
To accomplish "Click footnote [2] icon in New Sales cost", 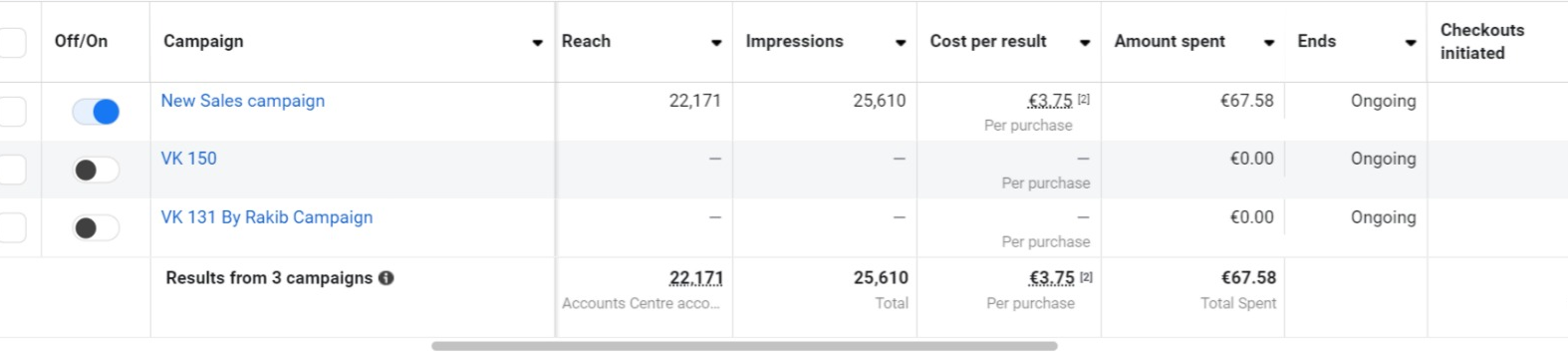I will (1084, 100).
